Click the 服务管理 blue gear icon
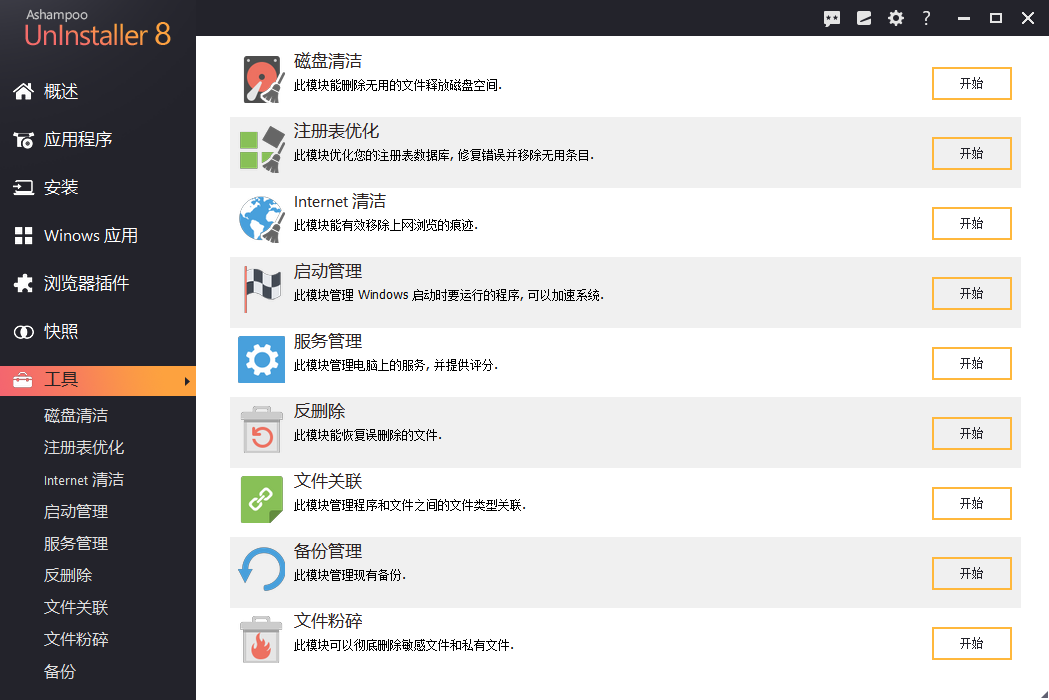Screen dimensions: 1049x700 [262, 359]
